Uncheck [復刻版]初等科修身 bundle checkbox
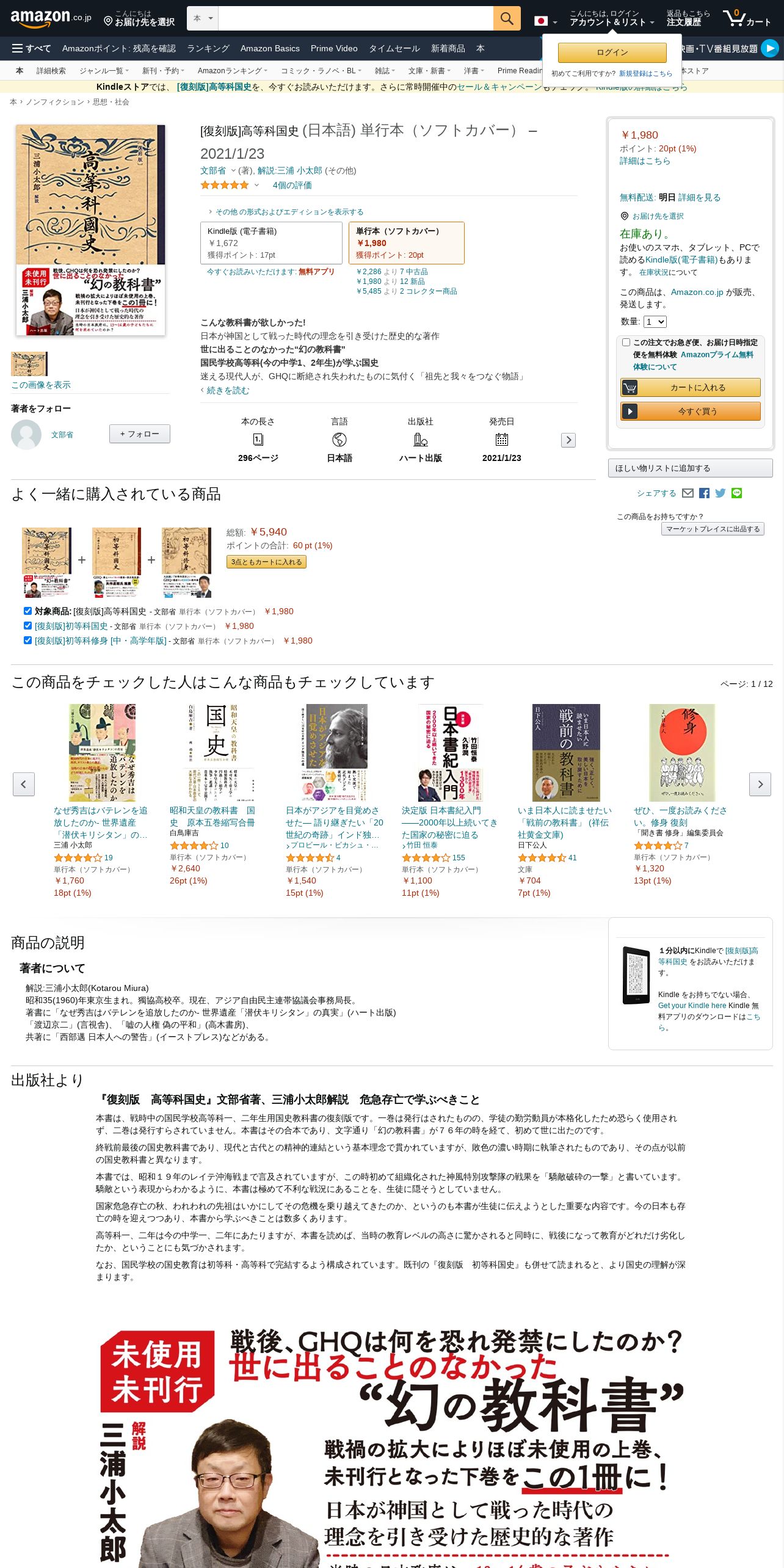Screen dimensions: 784x1568 click(x=27, y=641)
